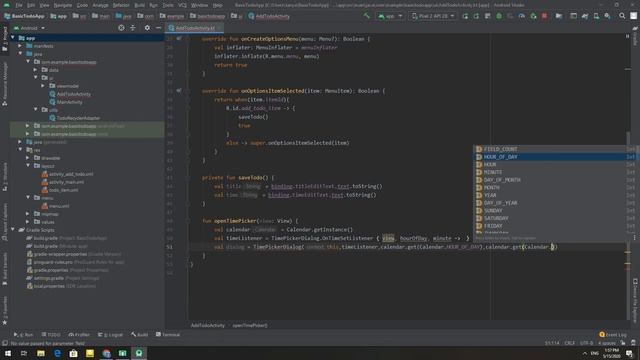Open todo_item.xml layout file
The width and height of the screenshot is (640, 360).
tap(64, 190)
